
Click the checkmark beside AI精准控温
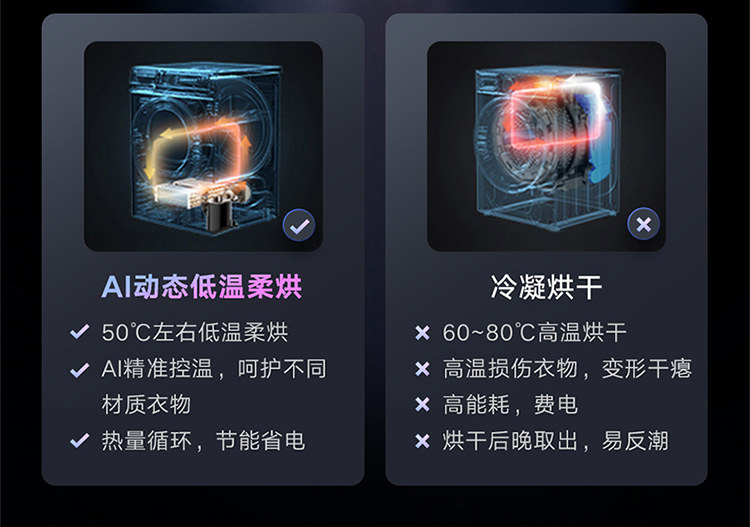coord(79,370)
